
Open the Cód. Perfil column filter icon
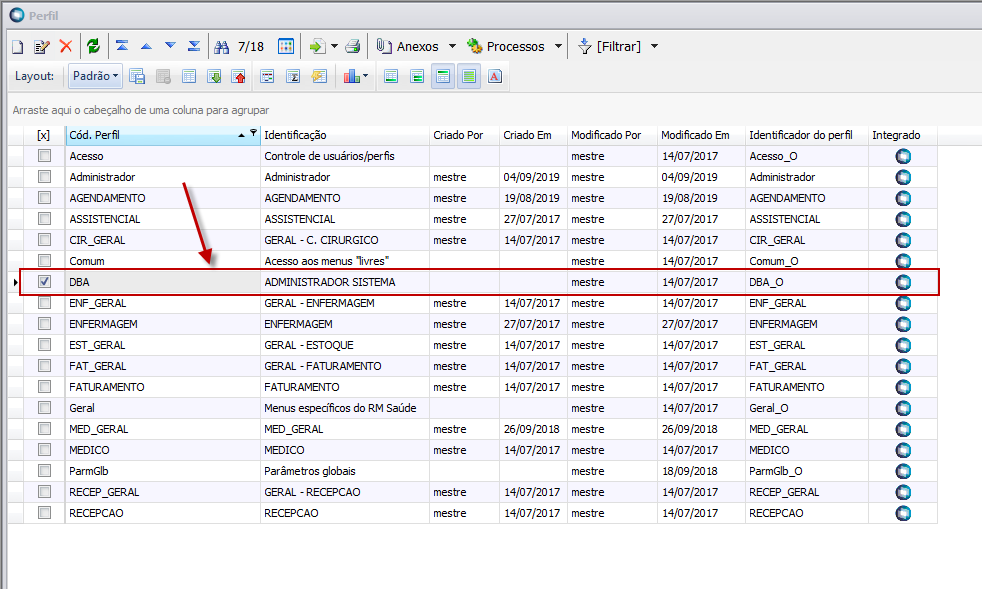click(x=253, y=132)
